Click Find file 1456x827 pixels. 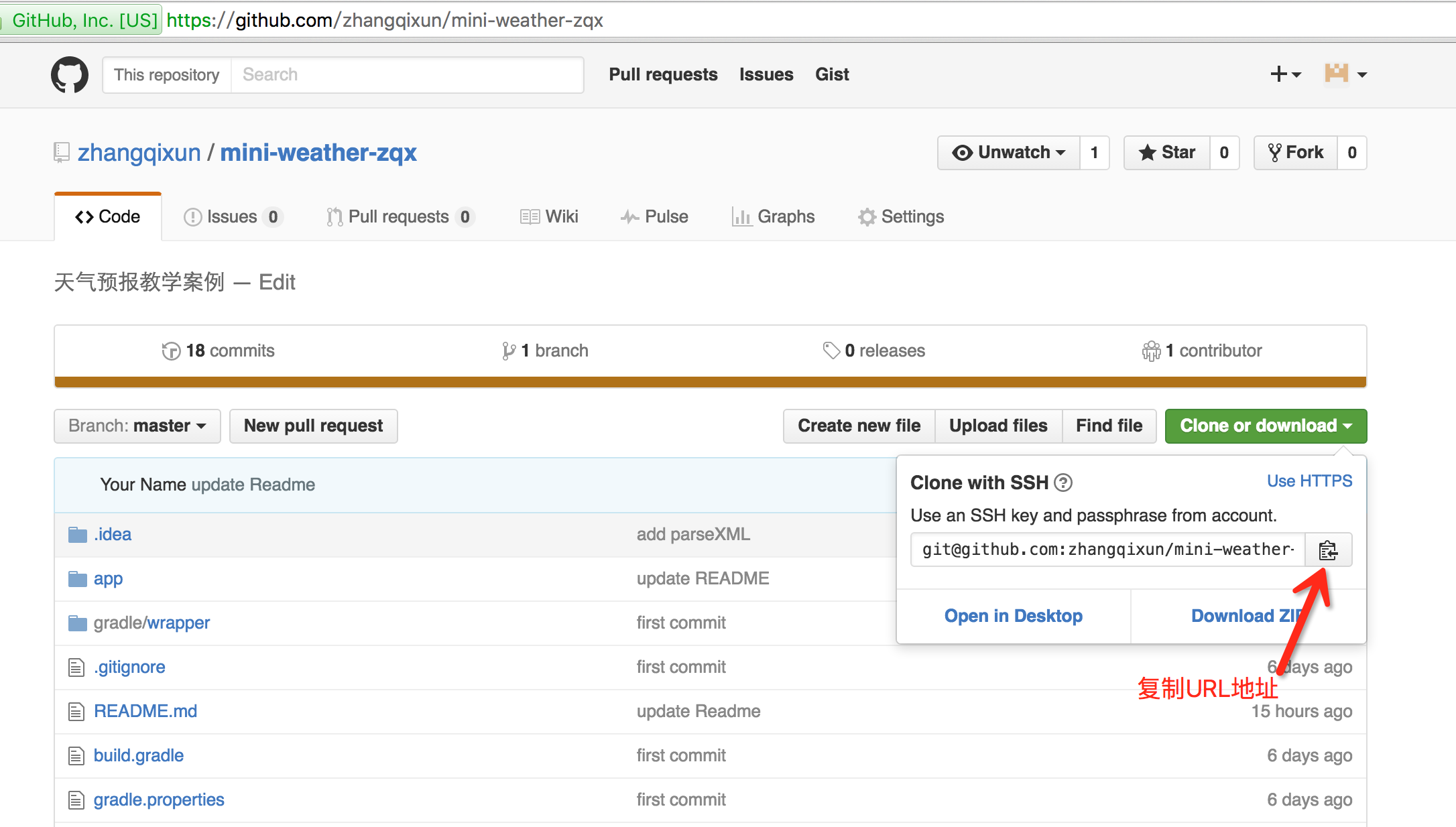1109,426
